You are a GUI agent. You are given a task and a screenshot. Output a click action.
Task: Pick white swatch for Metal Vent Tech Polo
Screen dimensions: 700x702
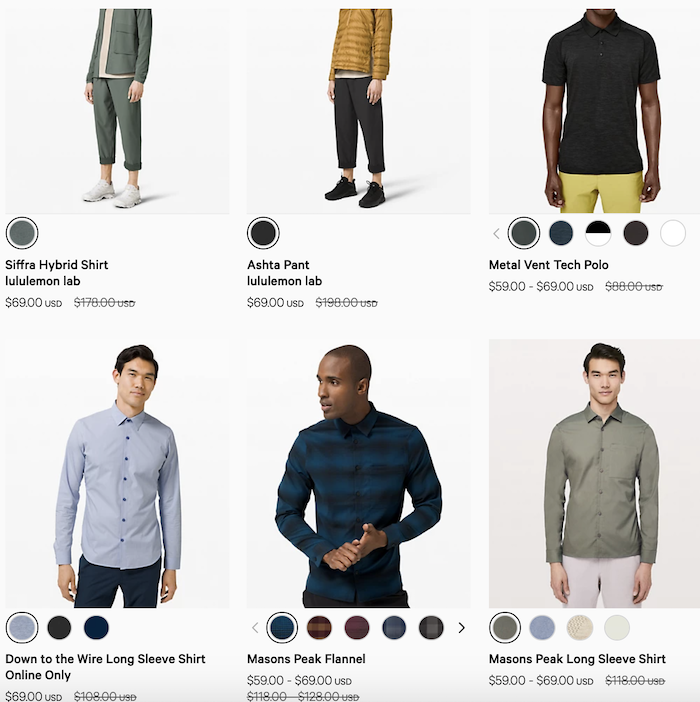[673, 233]
